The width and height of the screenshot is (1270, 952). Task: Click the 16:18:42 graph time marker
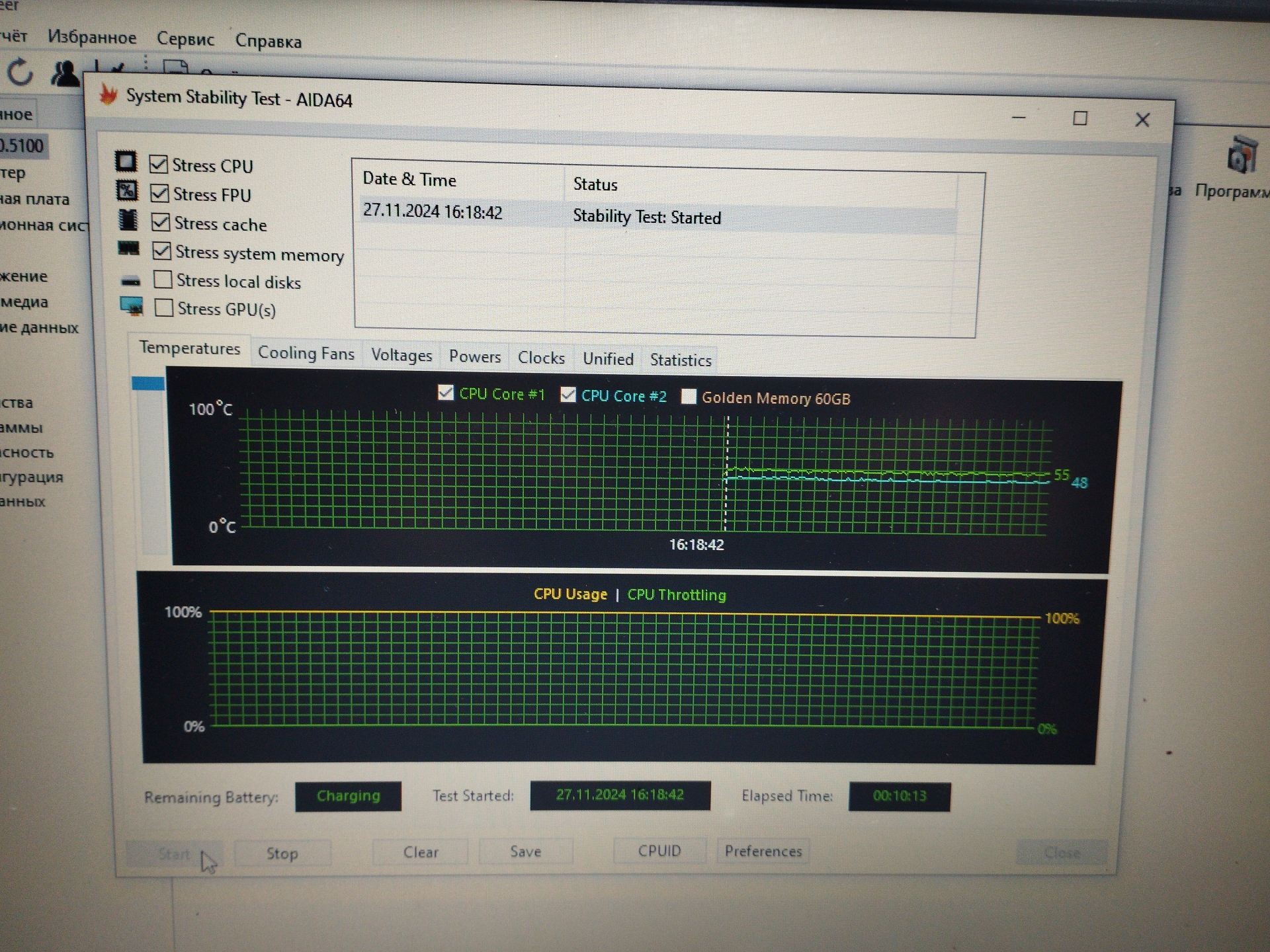(697, 545)
